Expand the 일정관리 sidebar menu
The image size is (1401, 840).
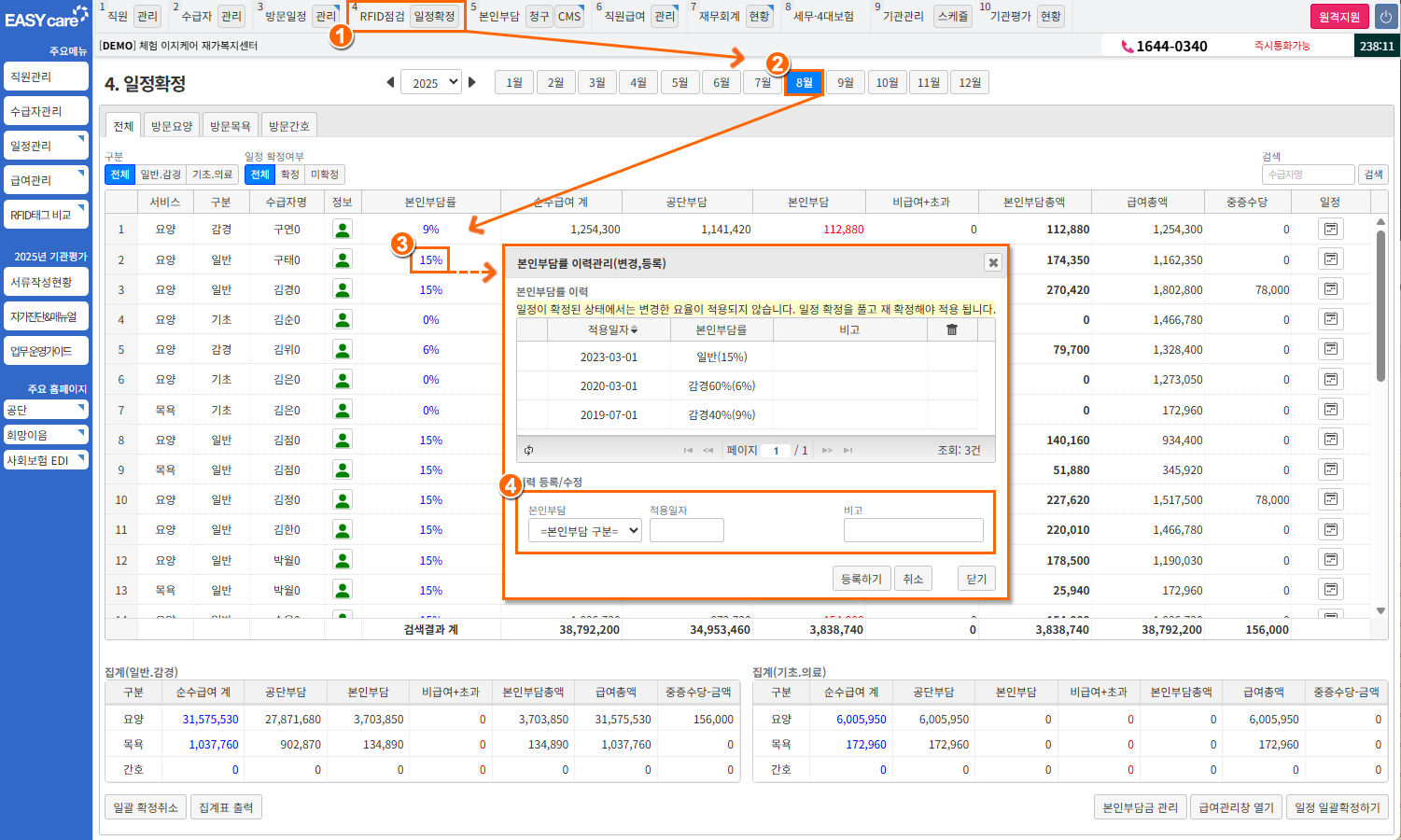point(46,146)
